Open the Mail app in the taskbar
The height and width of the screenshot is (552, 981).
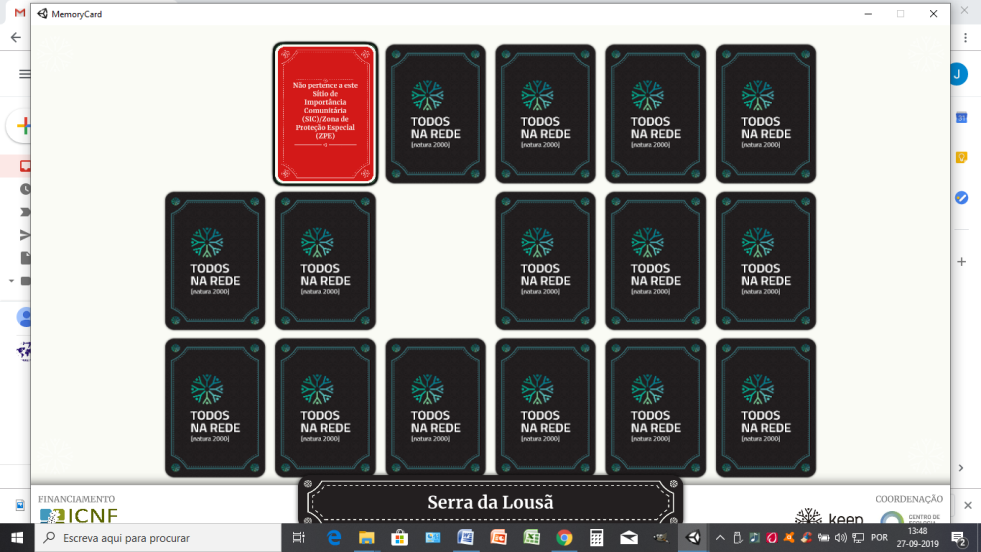coord(629,538)
